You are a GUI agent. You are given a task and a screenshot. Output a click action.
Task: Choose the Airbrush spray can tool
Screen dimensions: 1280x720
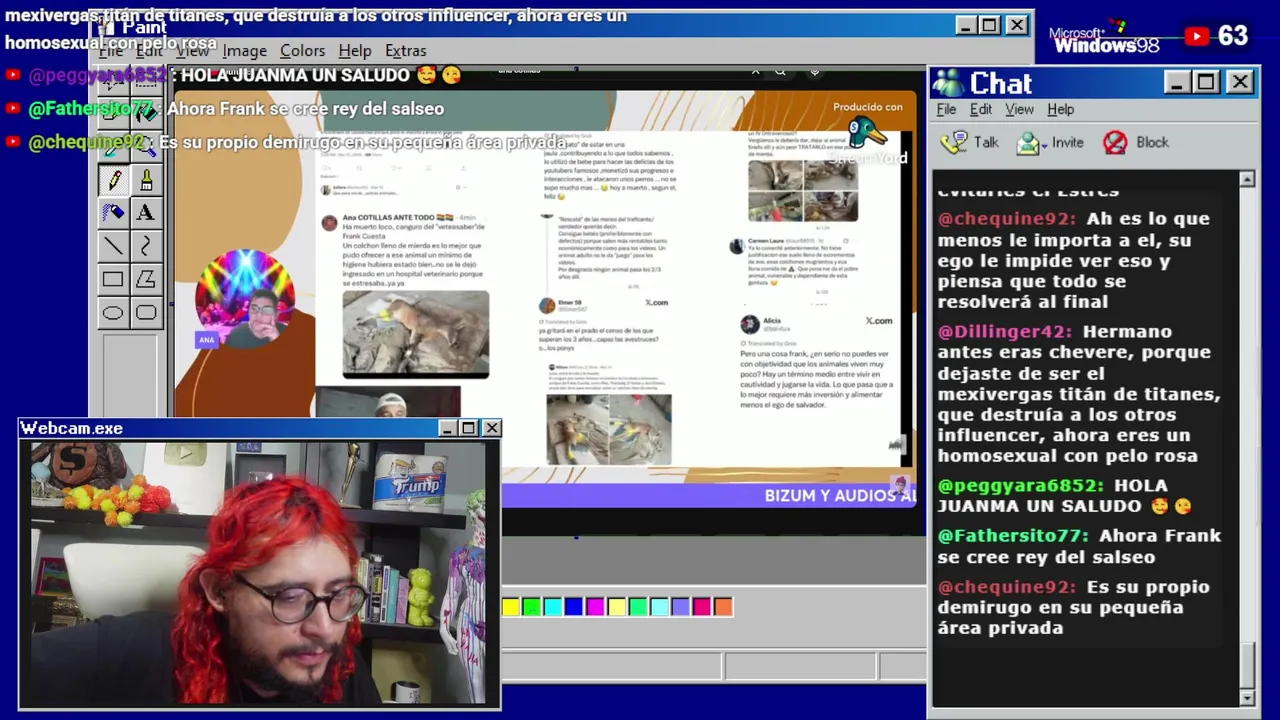113,213
